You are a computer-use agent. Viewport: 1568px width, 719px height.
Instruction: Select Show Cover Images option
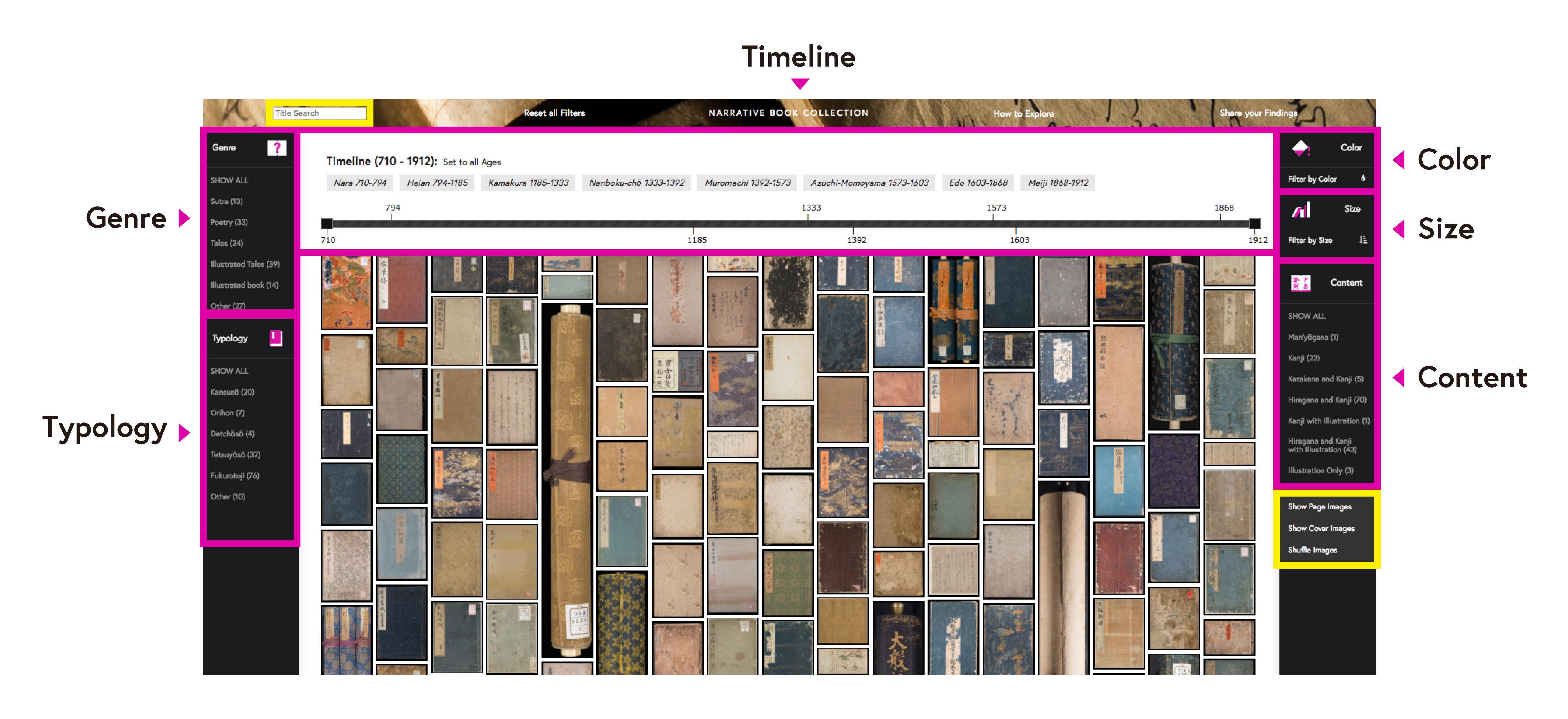(1320, 529)
